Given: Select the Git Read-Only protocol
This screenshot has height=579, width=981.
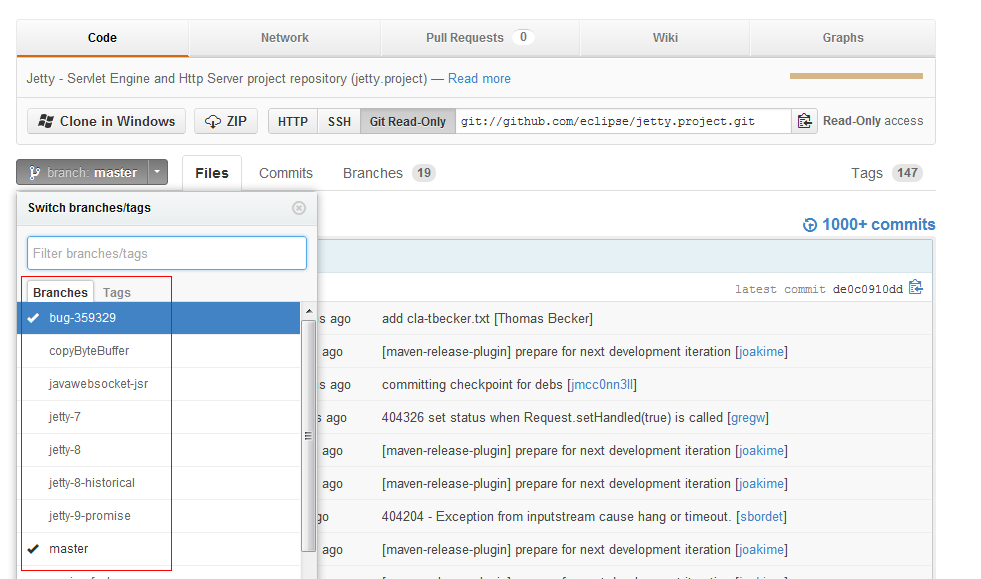Looking at the screenshot, I should [x=408, y=121].
